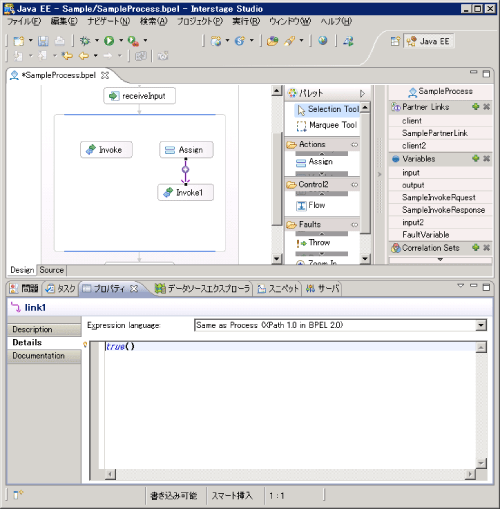This screenshot has height=509, width=500.
Task: Delete Correlation Set with X icon
Action: click(x=486, y=247)
